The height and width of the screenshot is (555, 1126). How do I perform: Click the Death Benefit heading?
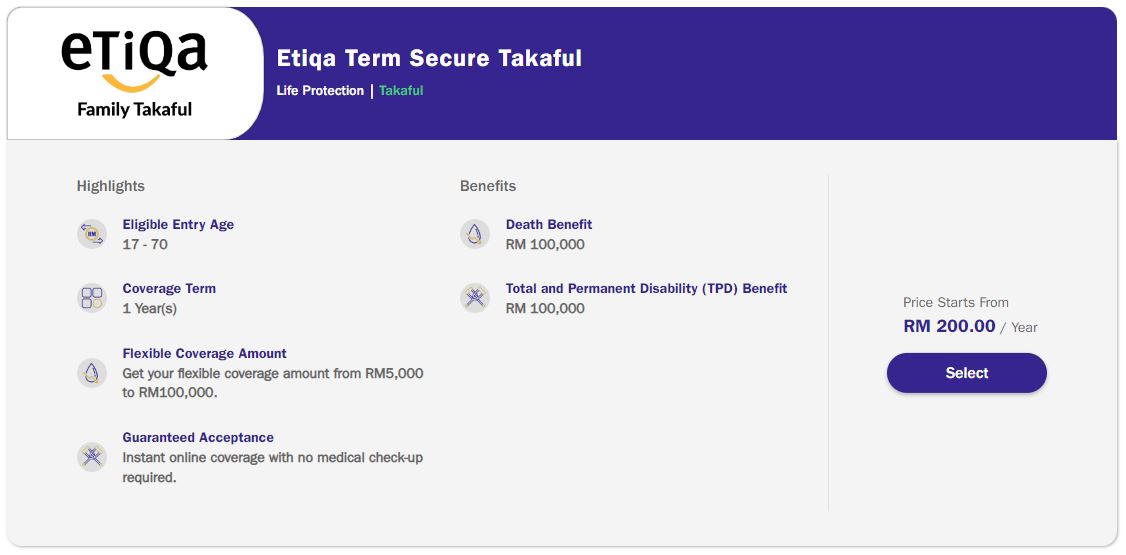tap(549, 225)
